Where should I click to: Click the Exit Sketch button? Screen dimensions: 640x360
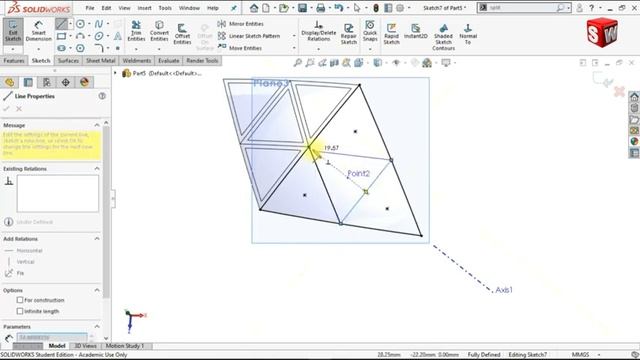click(x=13, y=31)
